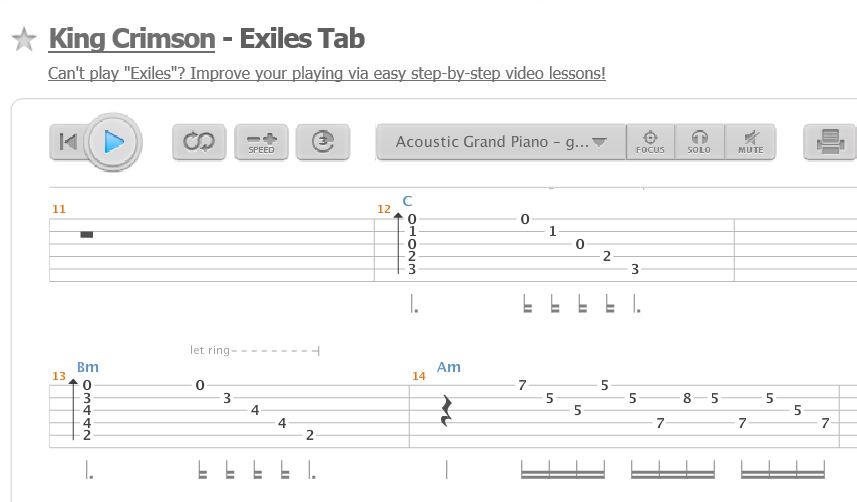Screen dimensions: 857x502
Task: Rewind to the beginning of the tab
Action: click(68, 142)
